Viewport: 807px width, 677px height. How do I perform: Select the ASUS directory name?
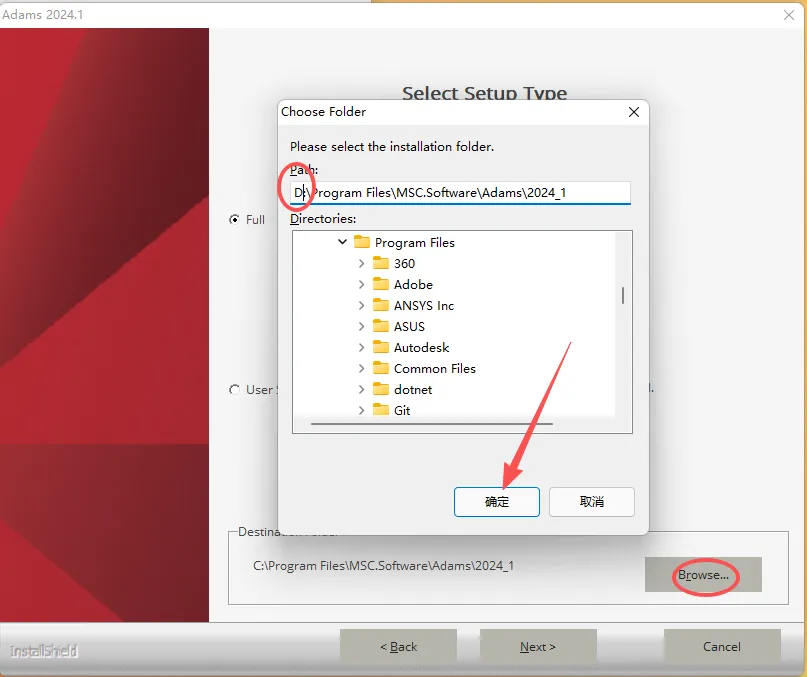pyautogui.click(x=409, y=327)
